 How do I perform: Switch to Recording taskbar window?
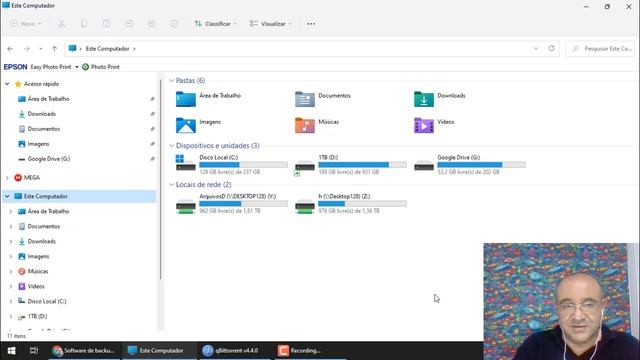[310, 351]
